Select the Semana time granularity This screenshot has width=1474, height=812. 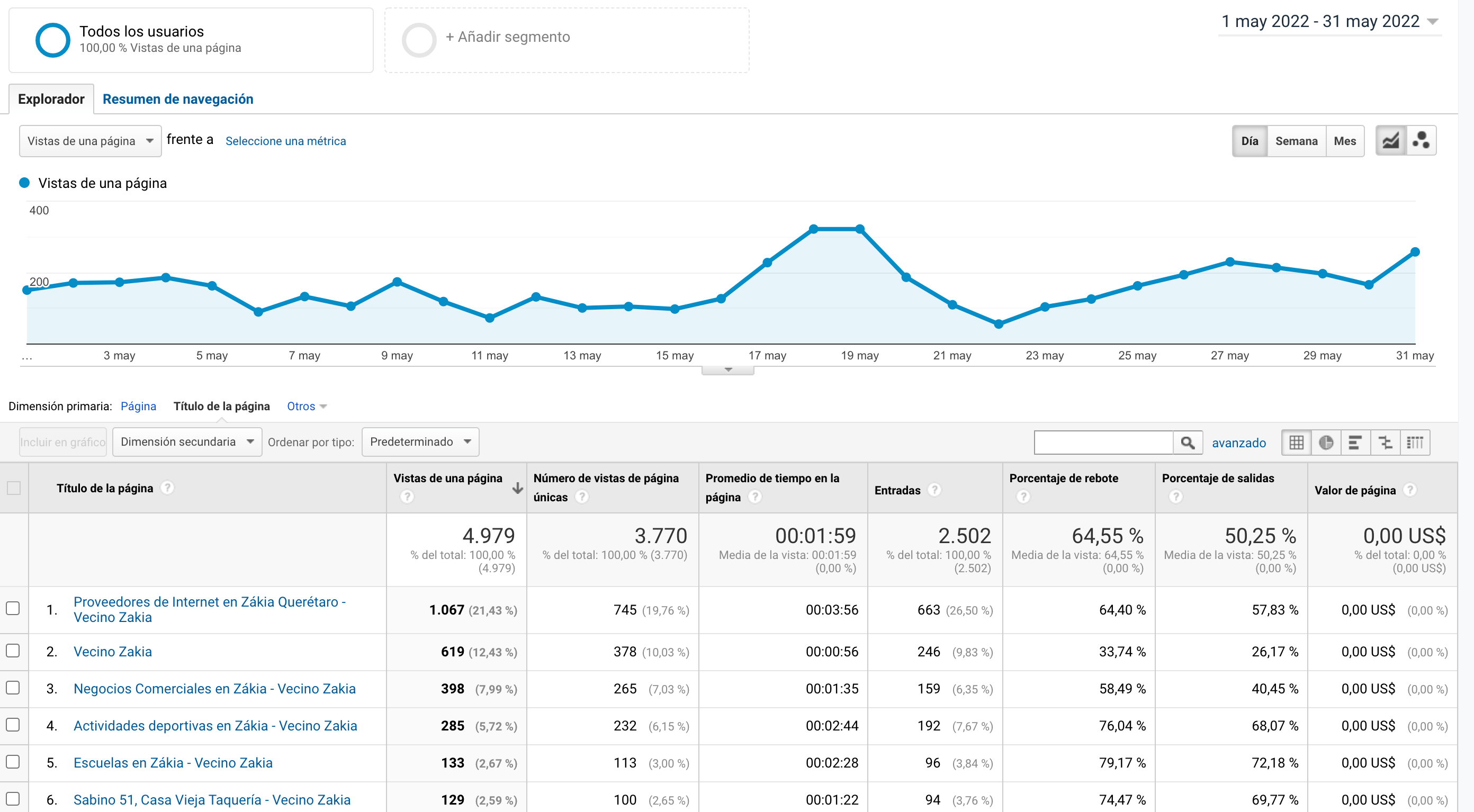pos(1296,141)
